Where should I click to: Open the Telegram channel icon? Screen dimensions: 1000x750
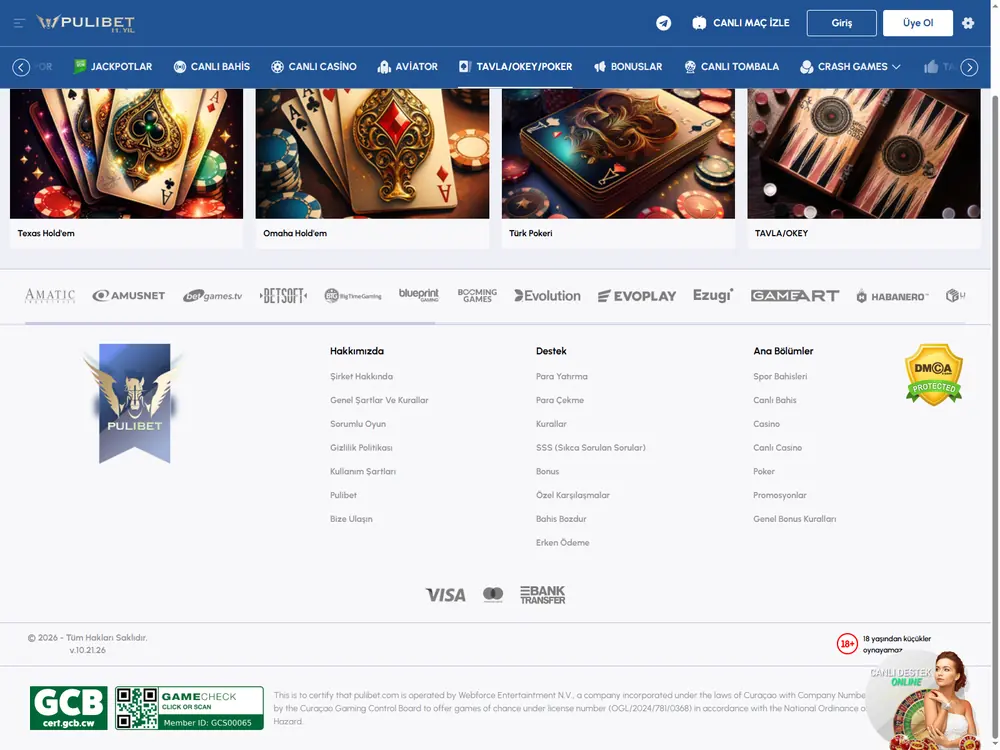(663, 23)
